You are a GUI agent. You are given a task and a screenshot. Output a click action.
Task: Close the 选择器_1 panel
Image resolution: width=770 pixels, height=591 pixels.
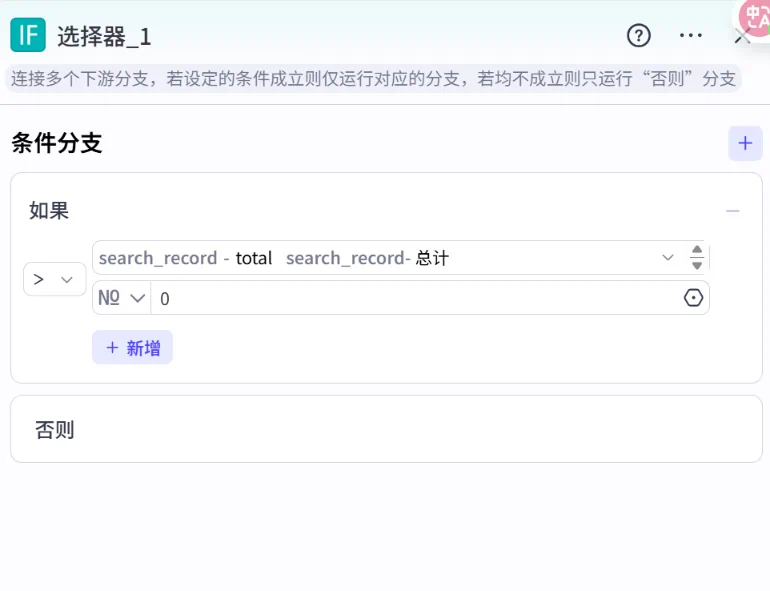click(741, 40)
